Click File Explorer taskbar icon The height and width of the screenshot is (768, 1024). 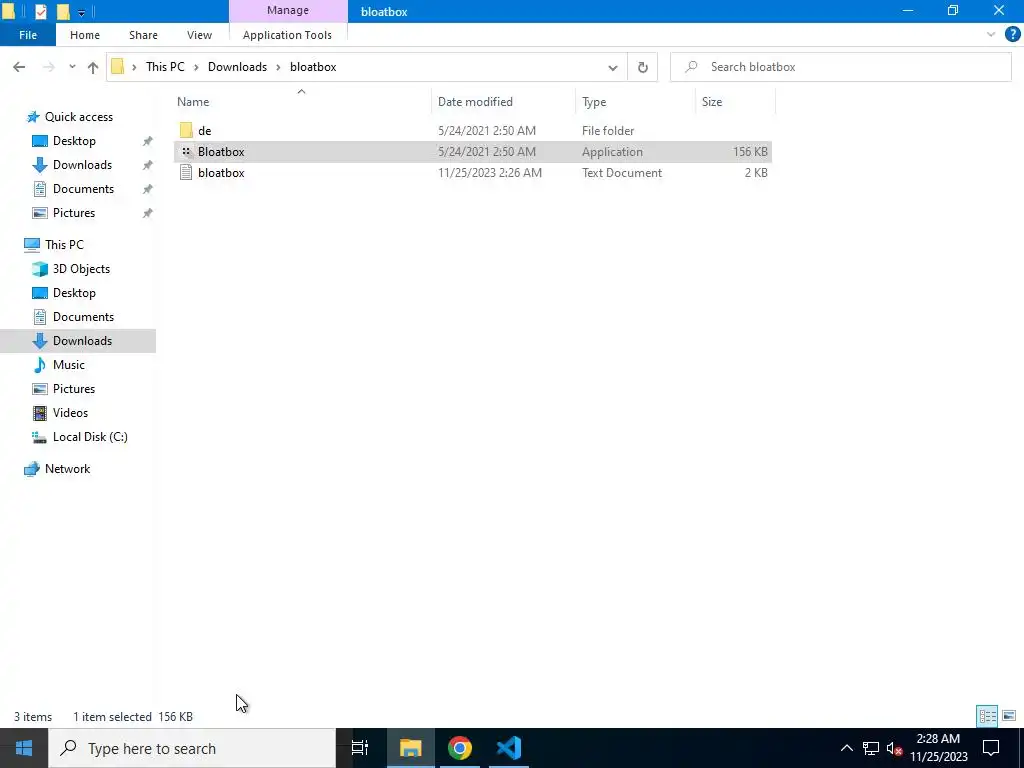coord(410,748)
